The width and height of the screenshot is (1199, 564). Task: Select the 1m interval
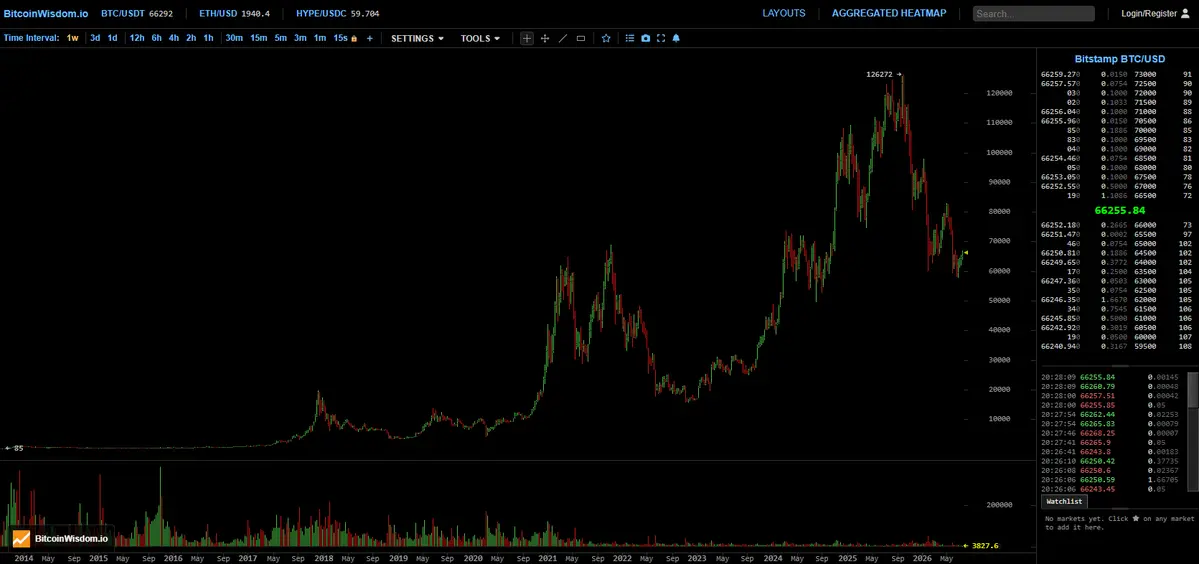coord(320,38)
